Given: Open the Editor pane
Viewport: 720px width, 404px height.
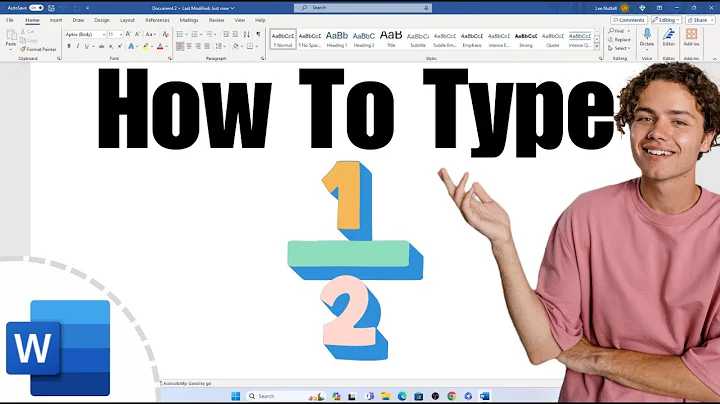Looking at the screenshot, I should point(669,37).
